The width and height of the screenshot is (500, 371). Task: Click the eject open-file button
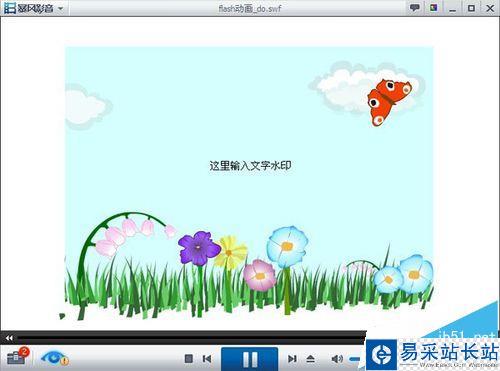click(x=310, y=359)
